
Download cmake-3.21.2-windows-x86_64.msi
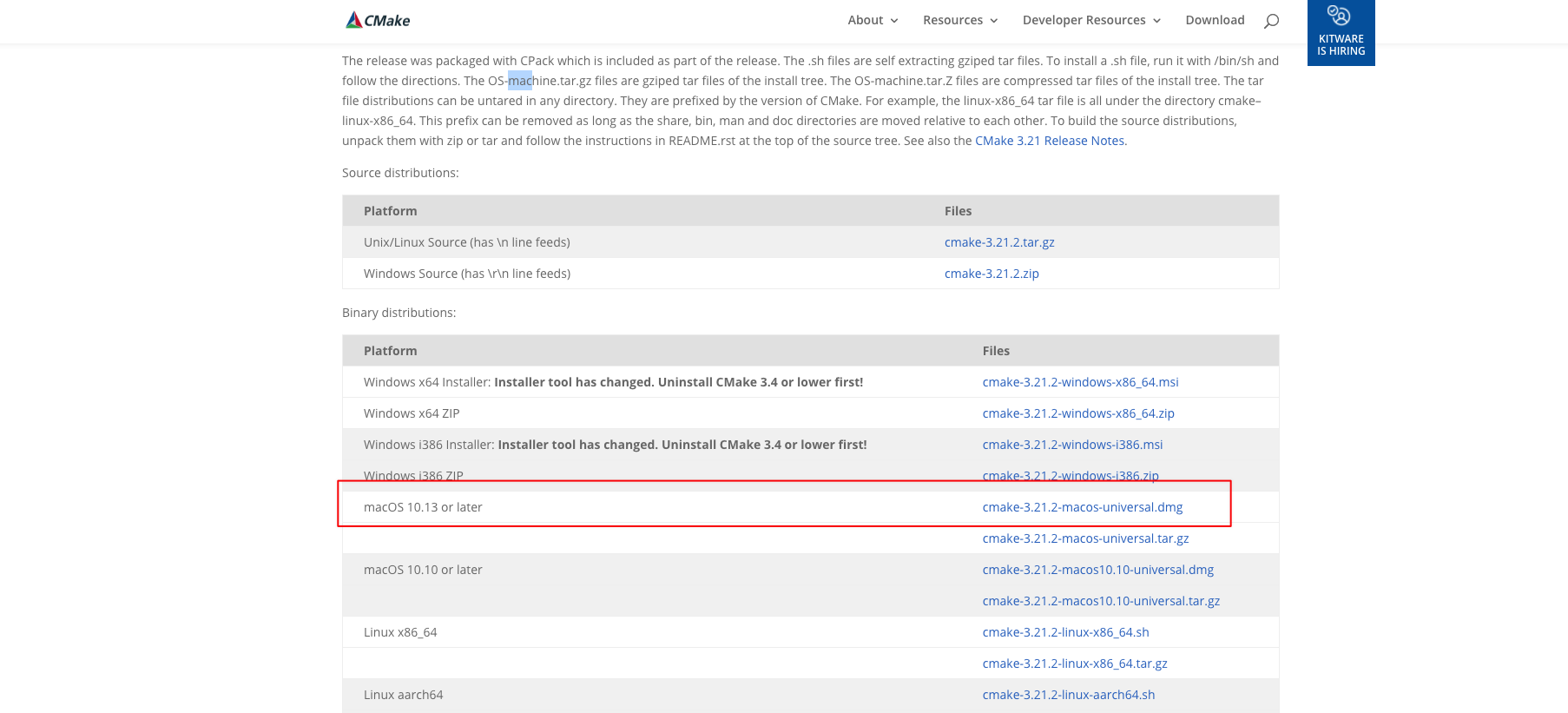pos(1080,382)
